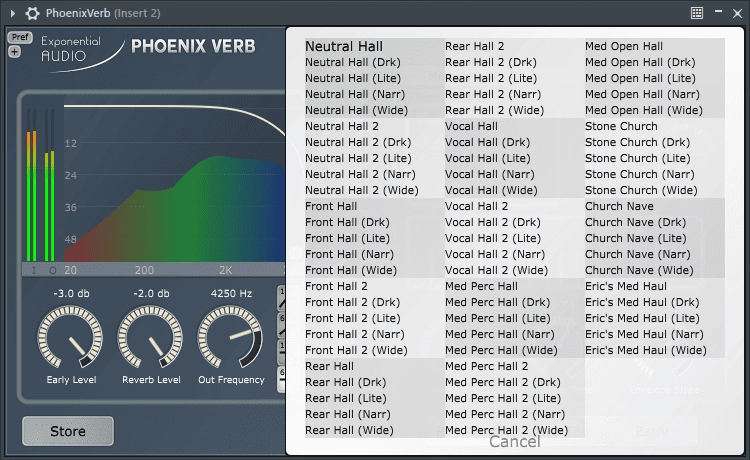Choose Front Hall 2 preset
The width and height of the screenshot is (750, 460).
tap(336, 286)
